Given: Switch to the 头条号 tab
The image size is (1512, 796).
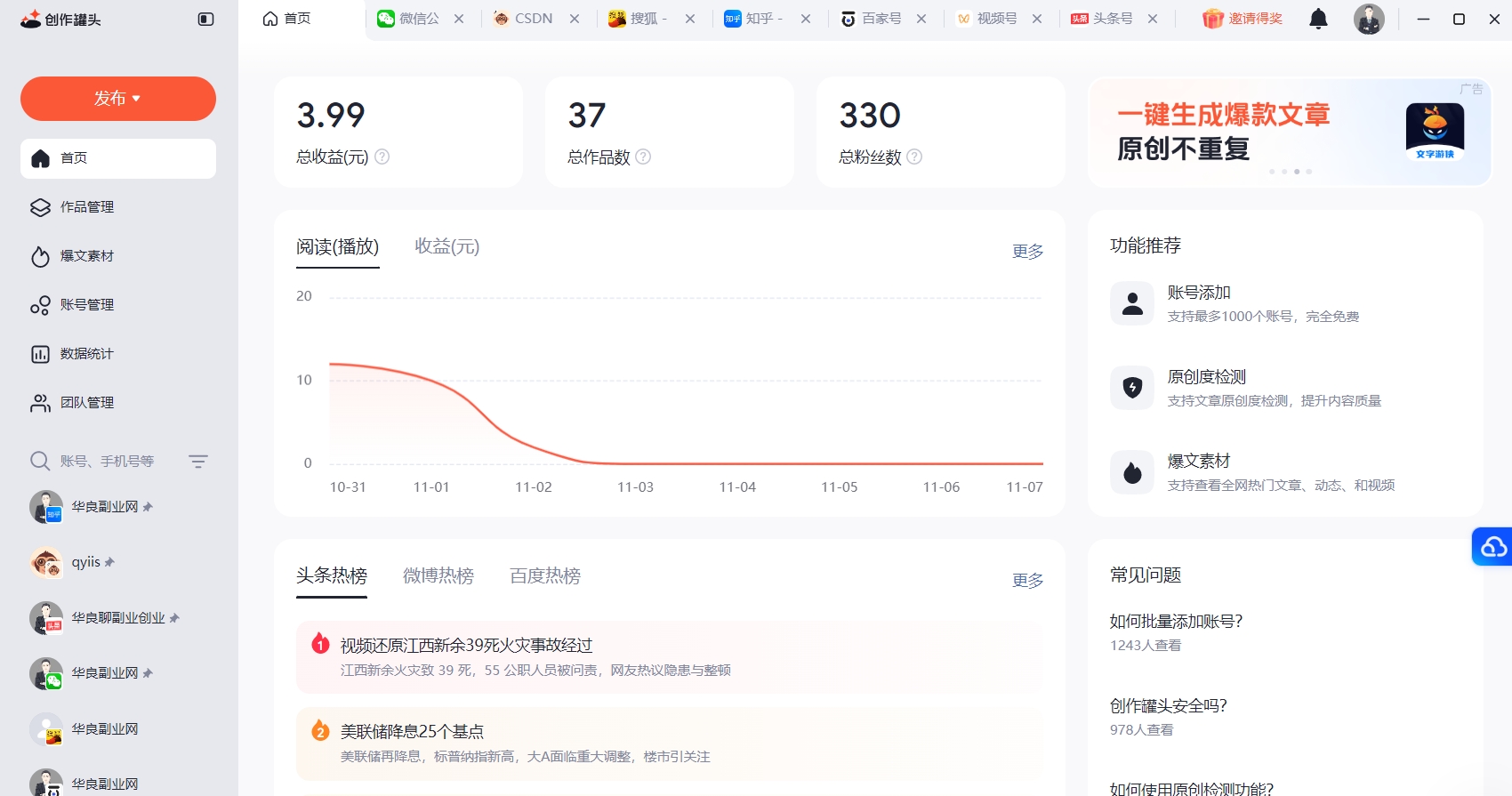Looking at the screenshot, I should point(1102,19).
